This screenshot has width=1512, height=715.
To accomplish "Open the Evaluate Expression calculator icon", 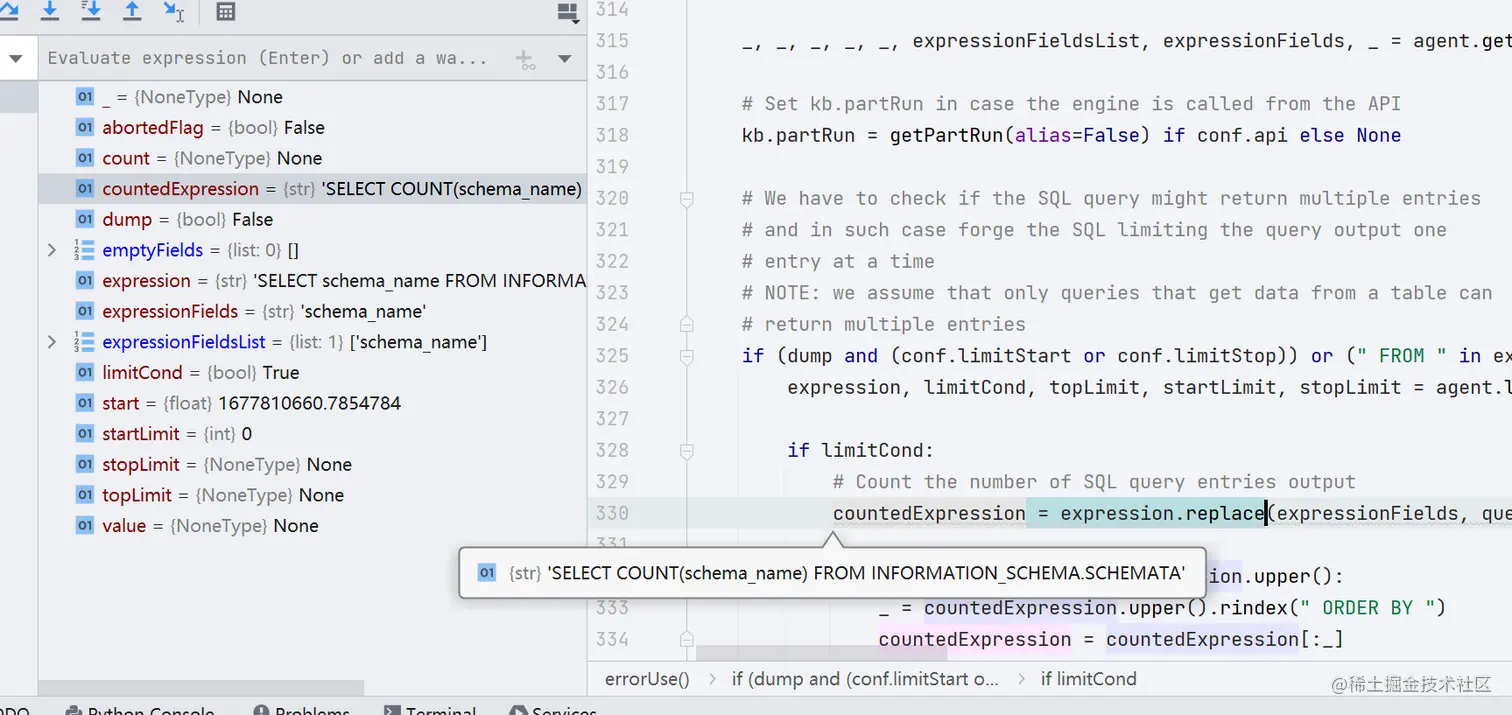I will (x=226, y=12).
